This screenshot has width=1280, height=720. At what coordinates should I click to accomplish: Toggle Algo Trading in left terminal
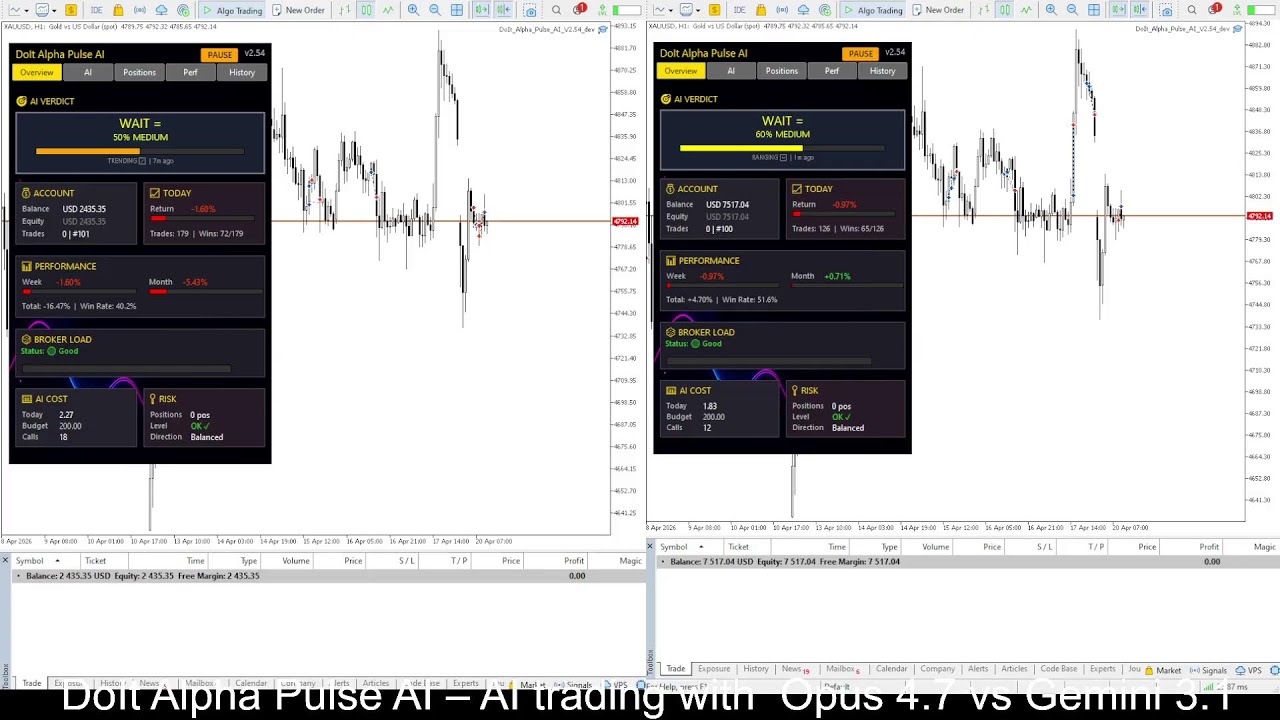(232, 10)
